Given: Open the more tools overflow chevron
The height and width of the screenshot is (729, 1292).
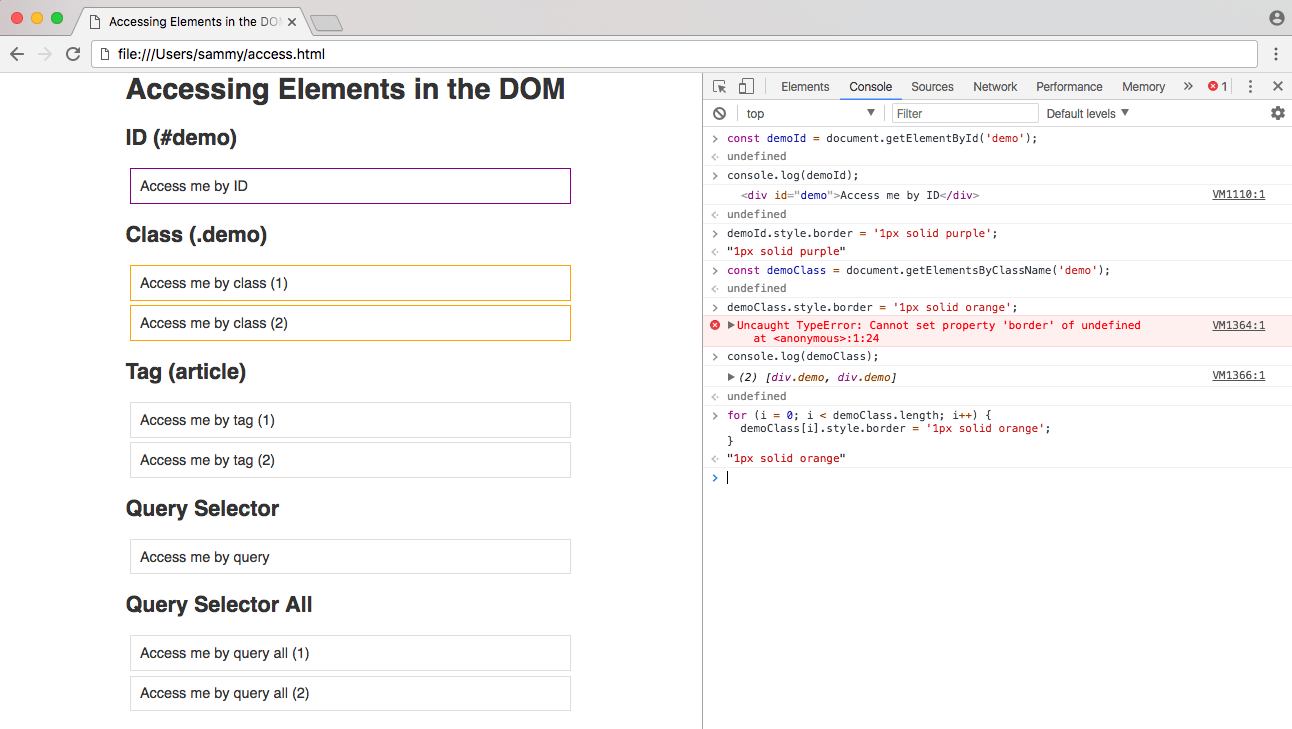Looking at the screenshot, I should click(1189, 86).
